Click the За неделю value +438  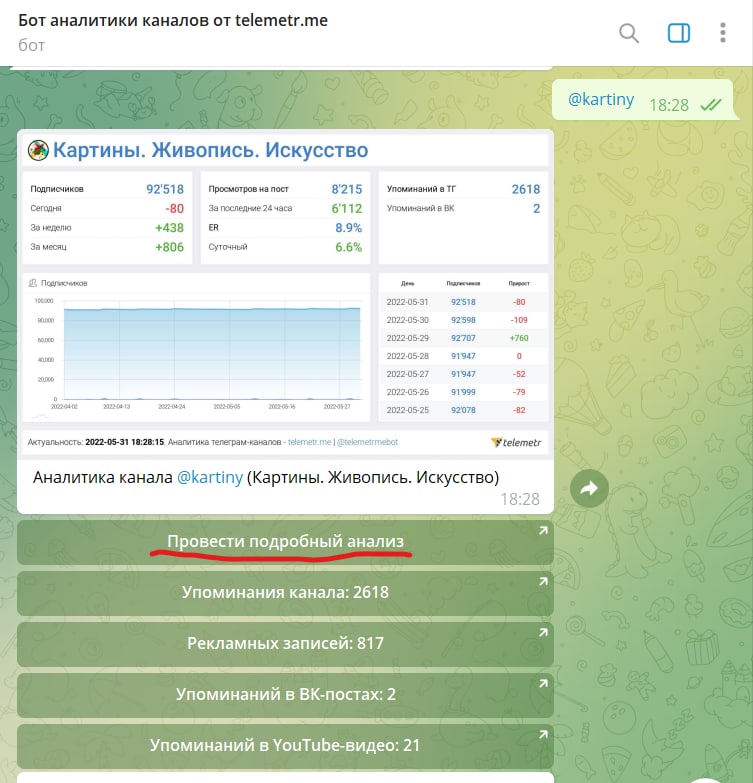(169, 228)
